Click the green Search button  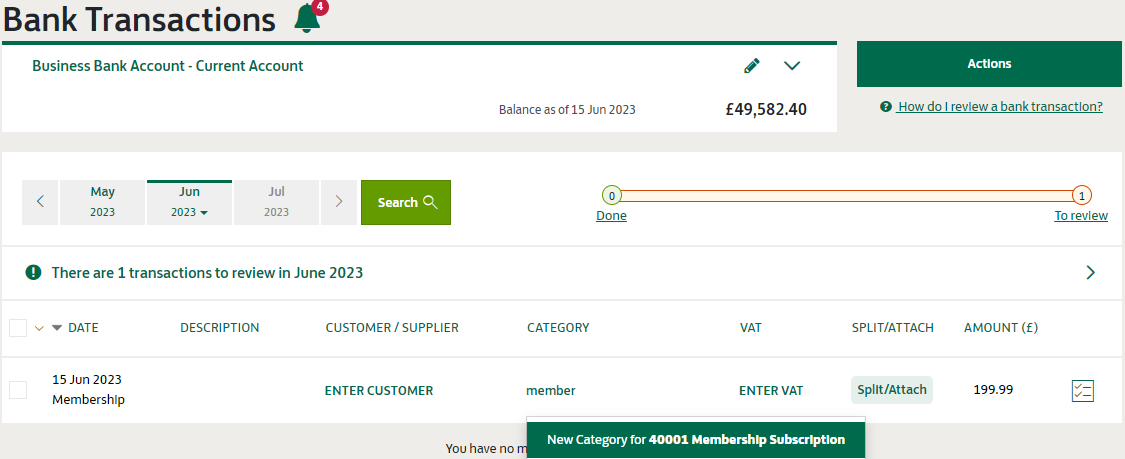tap(405, 202)
